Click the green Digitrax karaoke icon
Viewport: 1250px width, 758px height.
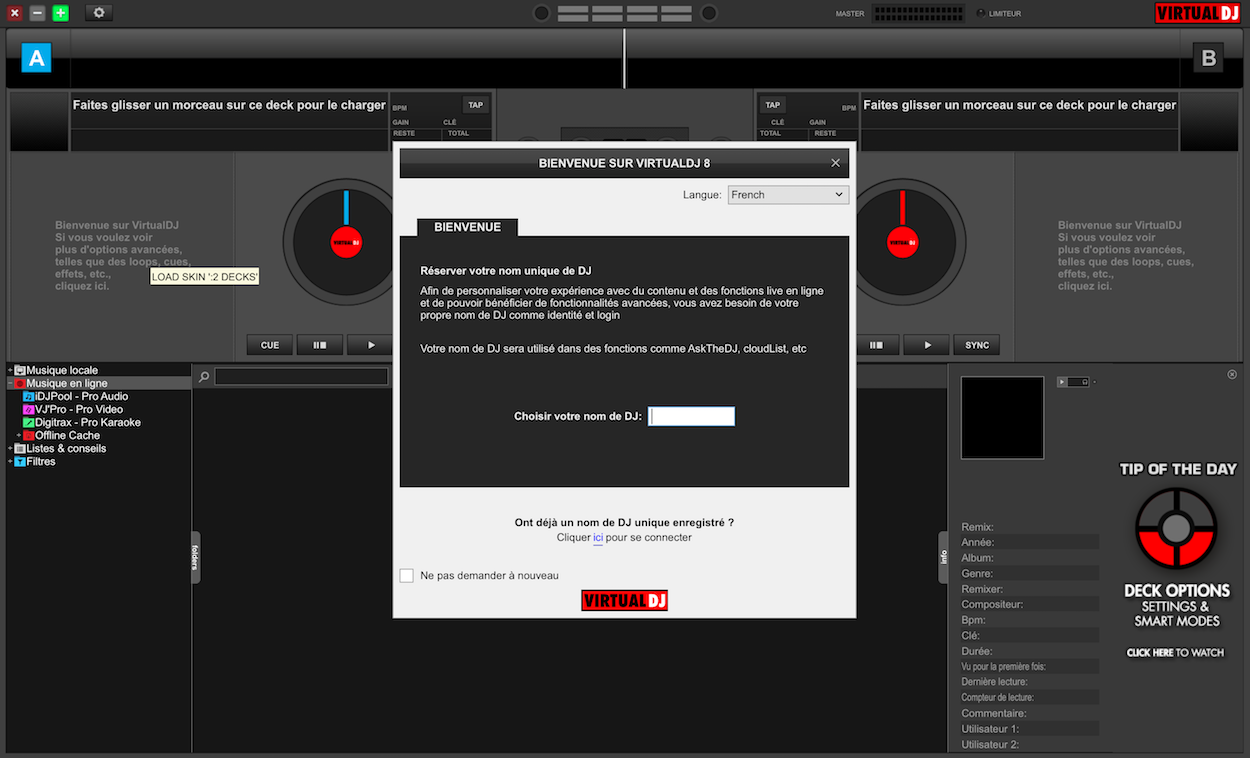coord(29,422)
